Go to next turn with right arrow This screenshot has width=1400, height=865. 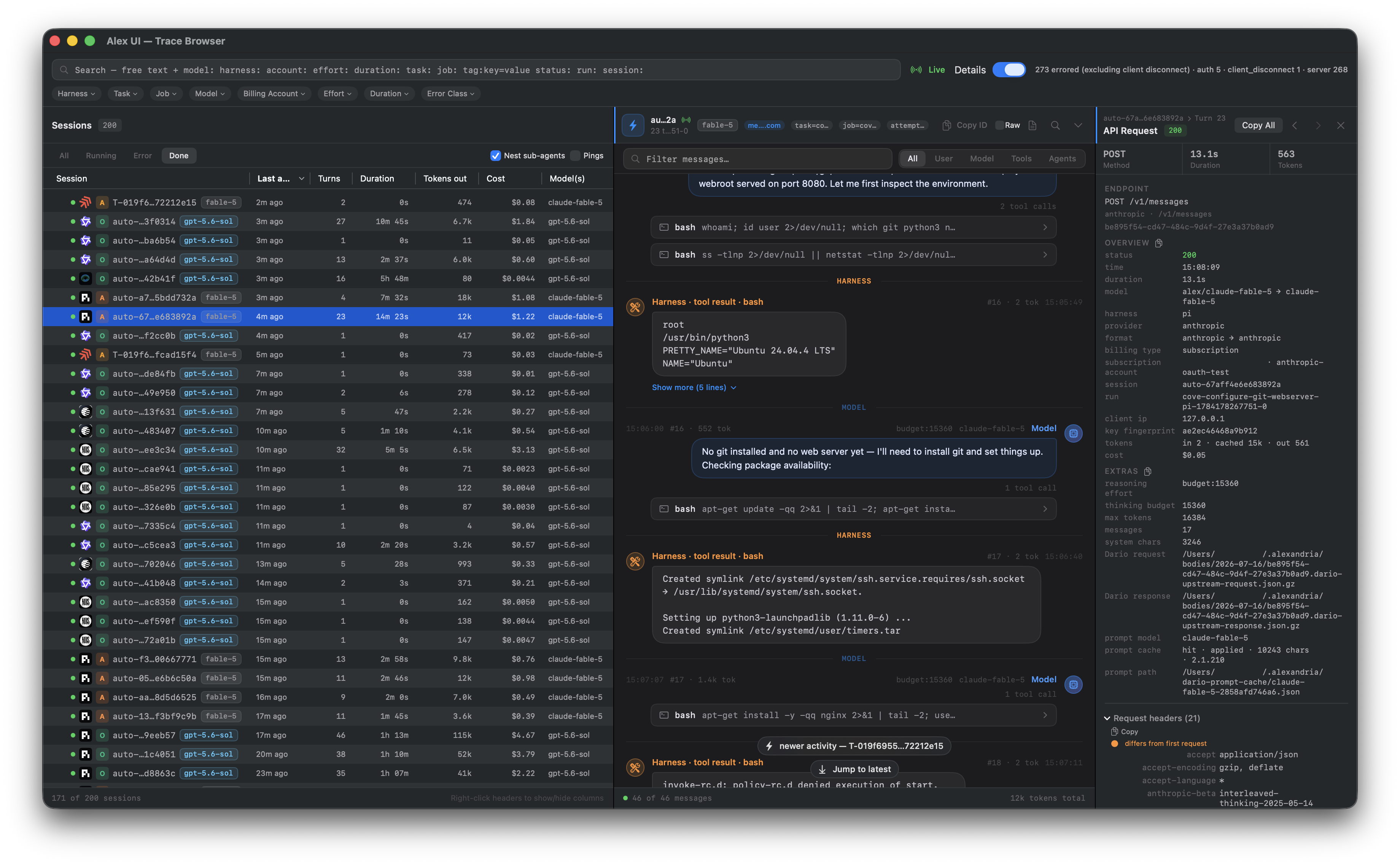pos(1318,125)
